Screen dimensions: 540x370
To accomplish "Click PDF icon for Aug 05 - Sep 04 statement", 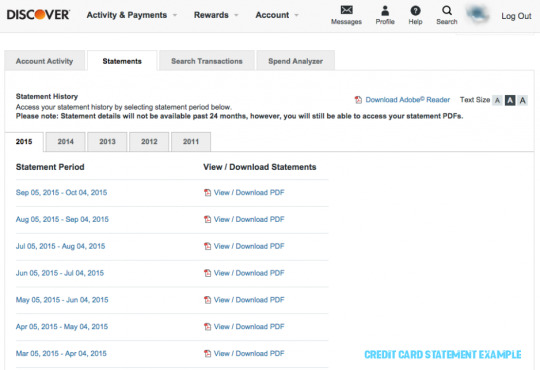I will click(x=207, y=219).
